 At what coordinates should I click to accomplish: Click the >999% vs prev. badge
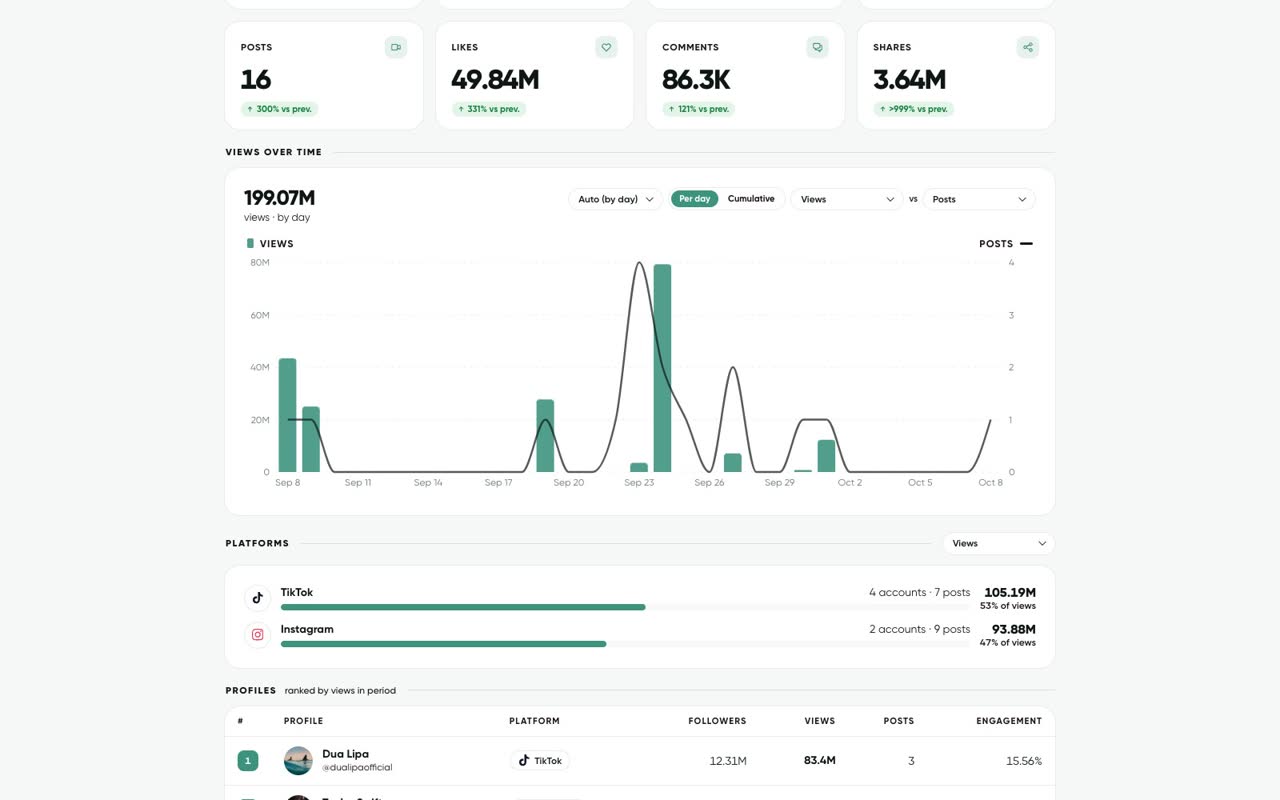(914, 109)
